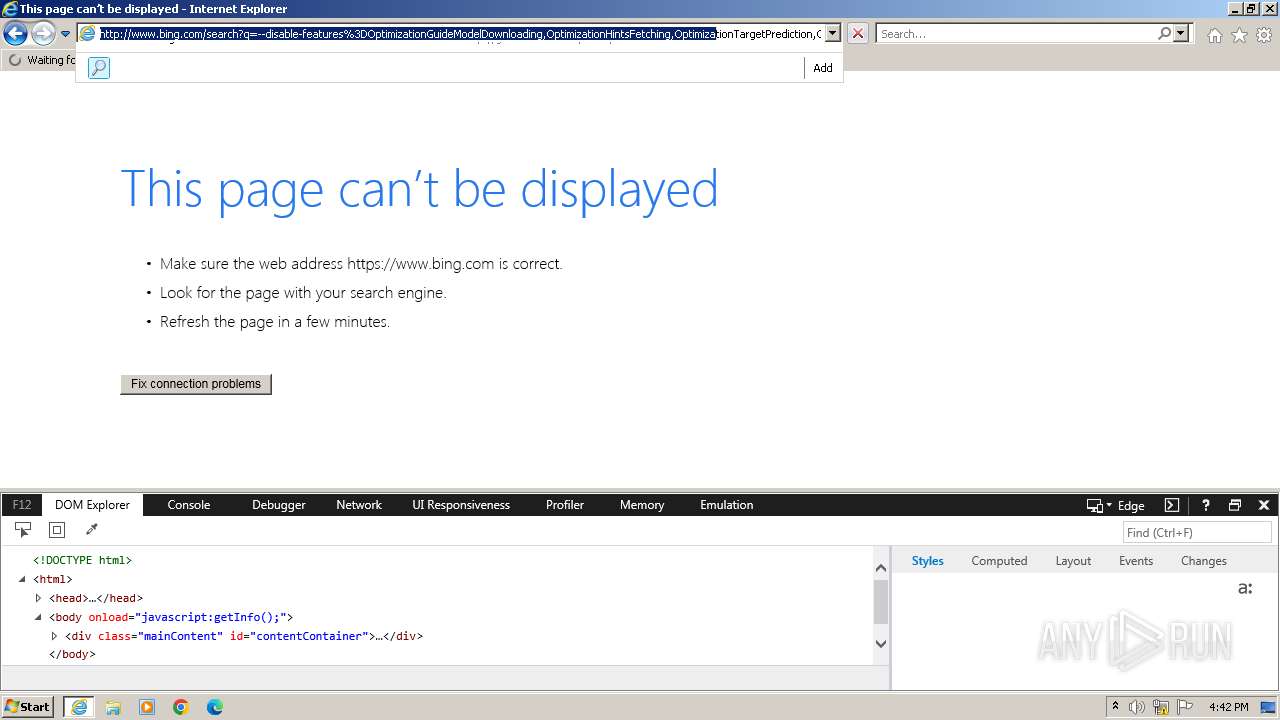Open the Network tab
The image size is (1280, 720).
click(359, 505)
